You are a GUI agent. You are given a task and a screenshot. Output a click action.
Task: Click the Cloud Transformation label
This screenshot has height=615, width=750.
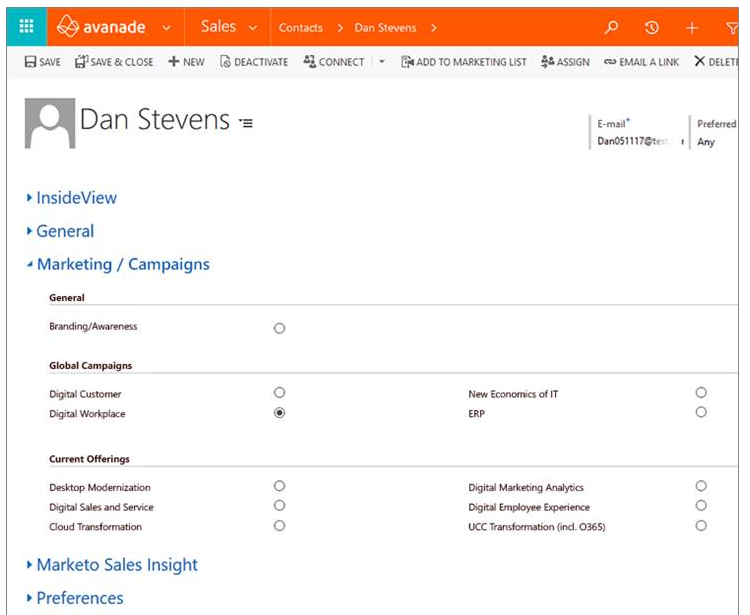point(96,527)
